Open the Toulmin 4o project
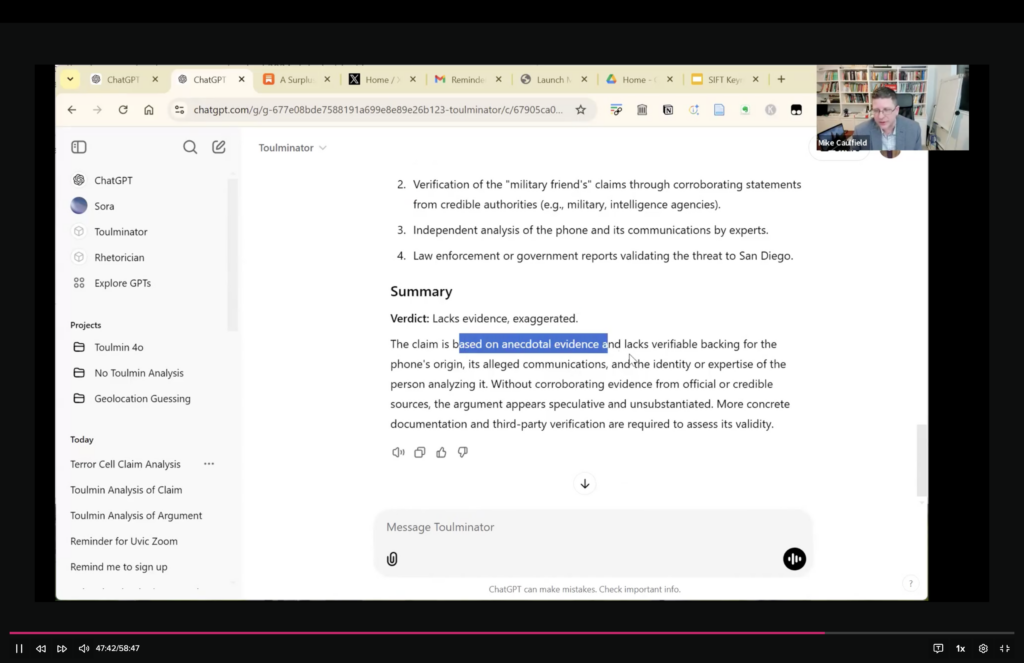 (x=118, y=347)
